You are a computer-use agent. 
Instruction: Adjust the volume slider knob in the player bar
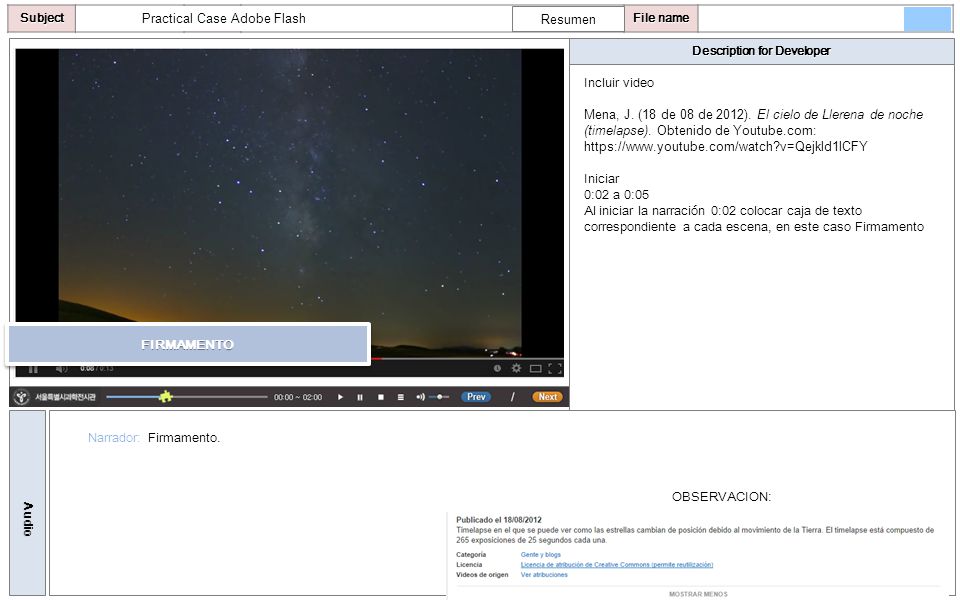(x=440, y=397)
